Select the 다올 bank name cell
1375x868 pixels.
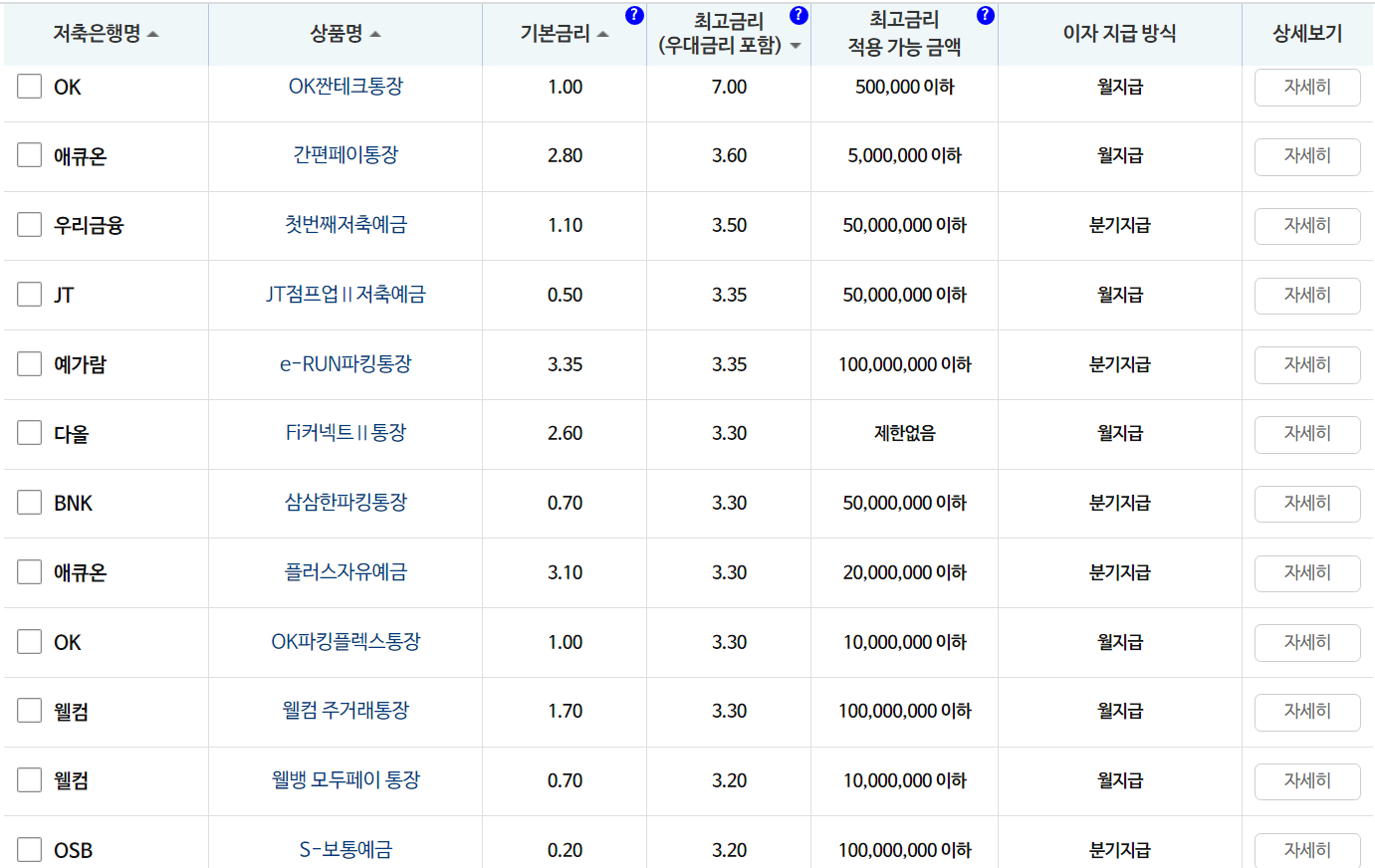tap(71, 434)
